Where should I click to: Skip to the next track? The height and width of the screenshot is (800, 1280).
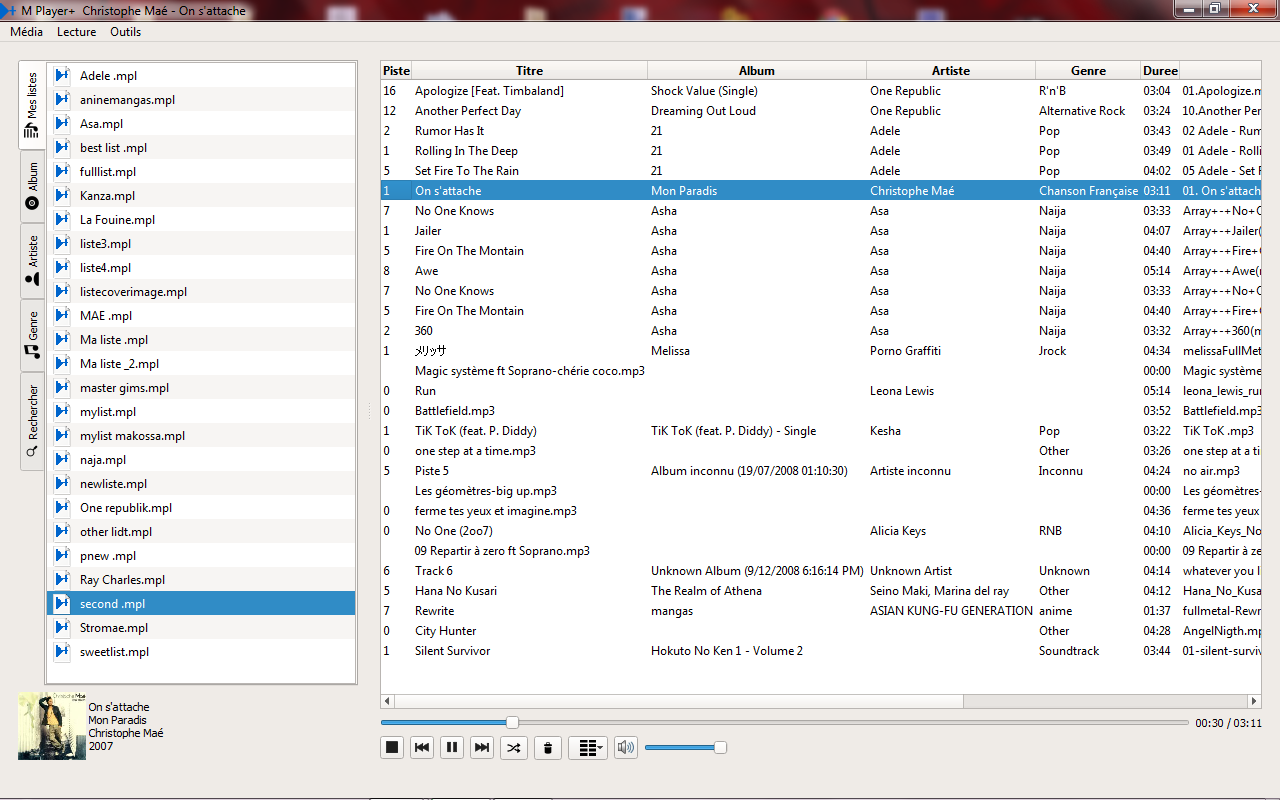(x=482, y=747)
